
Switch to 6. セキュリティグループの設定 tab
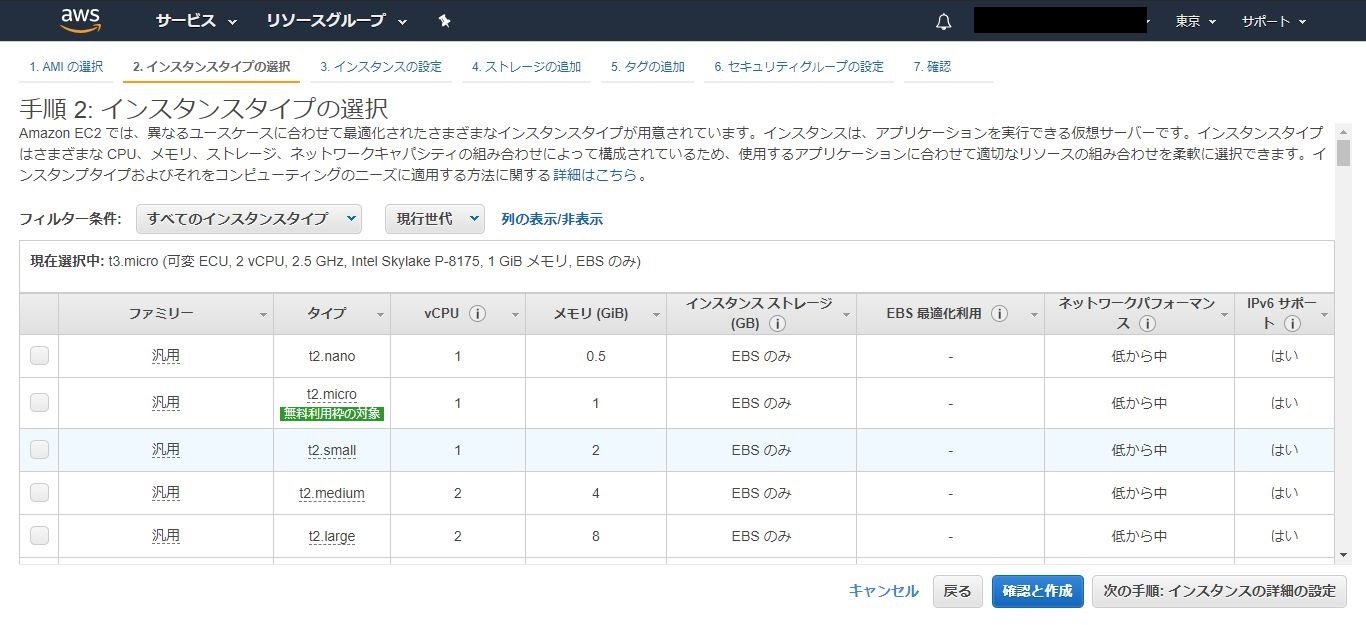tap(799, 67)
